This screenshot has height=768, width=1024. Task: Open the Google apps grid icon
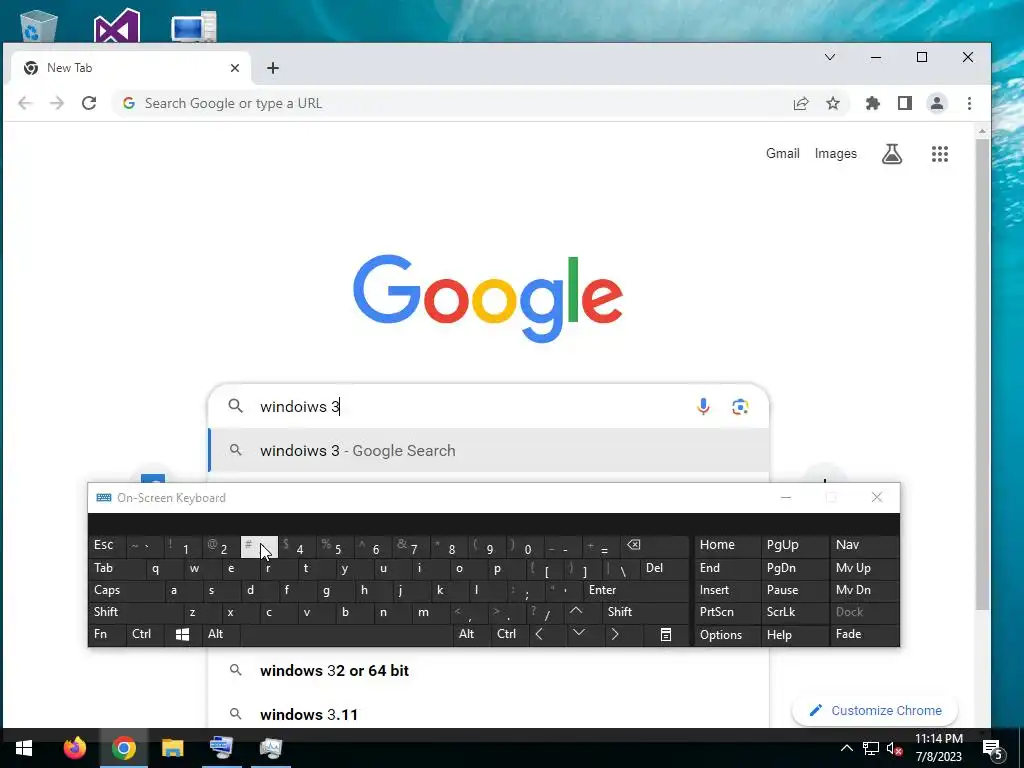[940, 154]
